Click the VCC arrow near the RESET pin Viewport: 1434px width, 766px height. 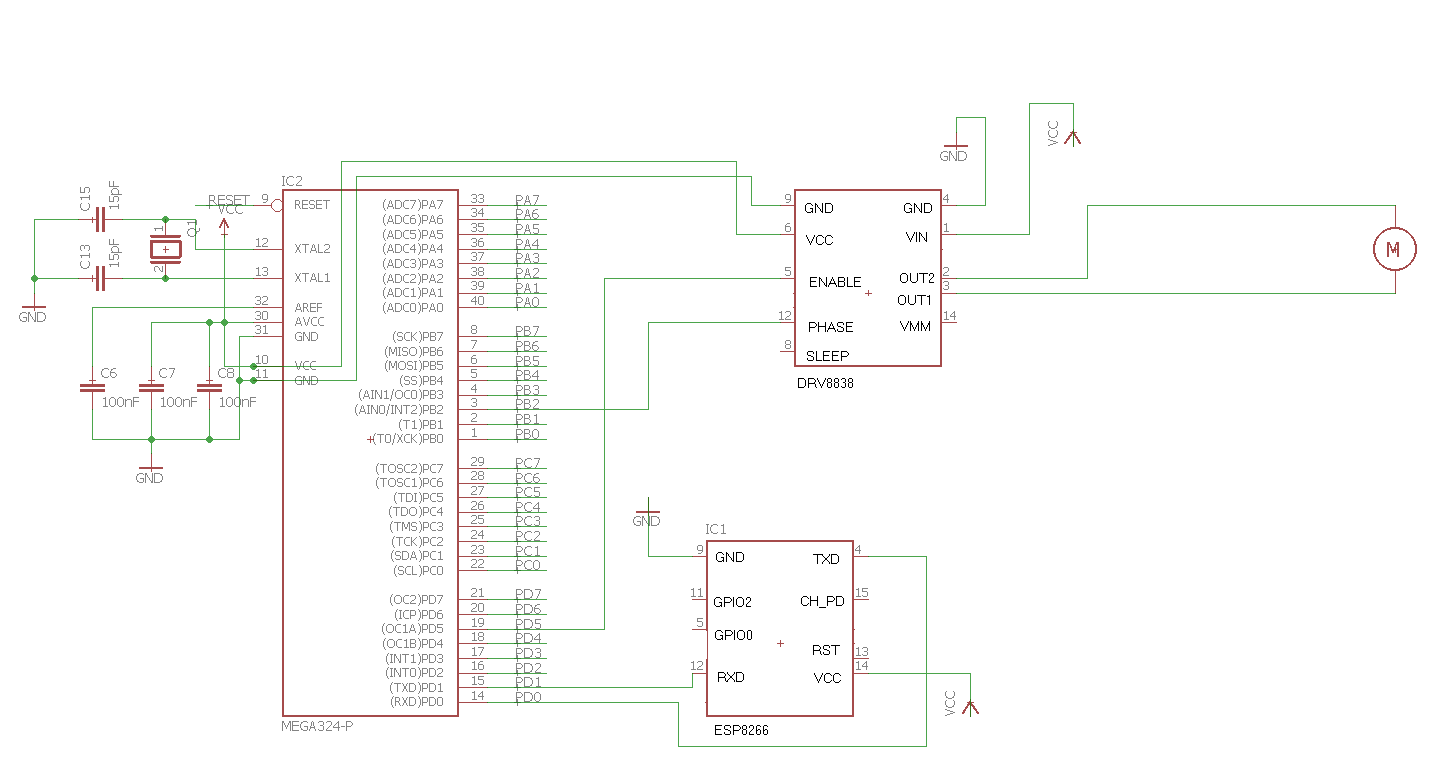click(224, 224)
